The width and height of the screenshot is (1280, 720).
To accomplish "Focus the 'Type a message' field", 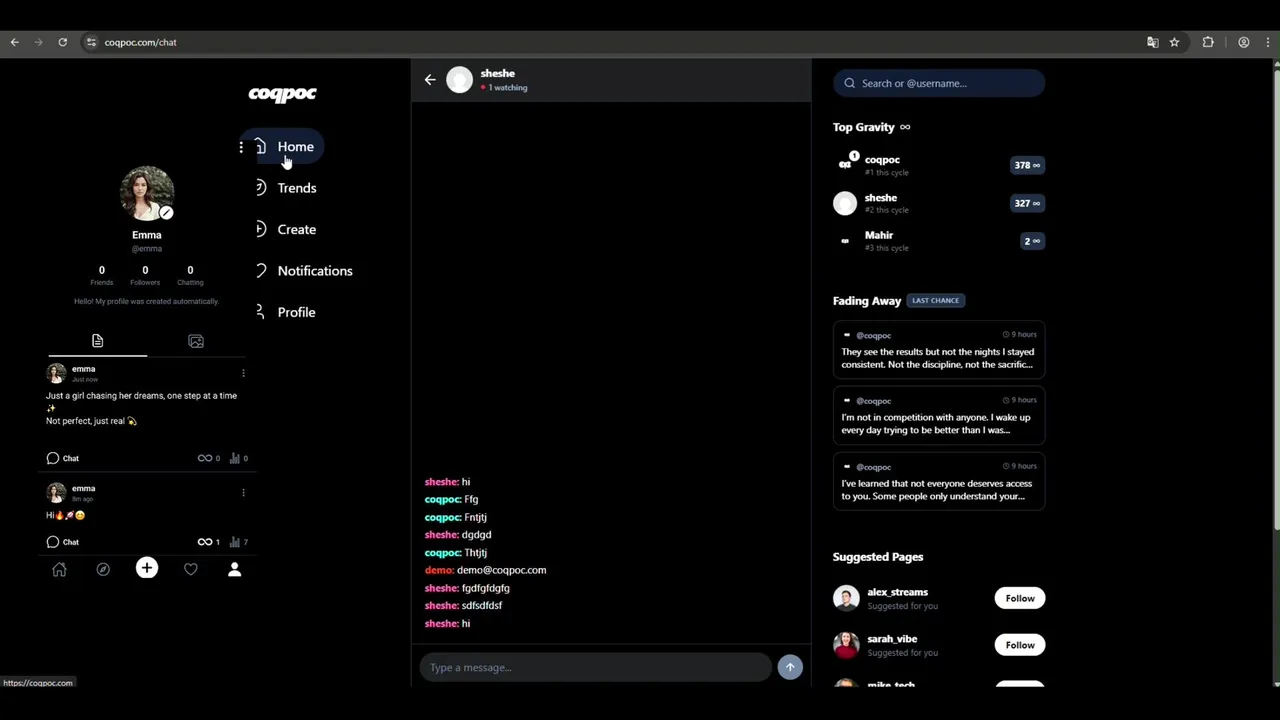I will tap(596, 668).
